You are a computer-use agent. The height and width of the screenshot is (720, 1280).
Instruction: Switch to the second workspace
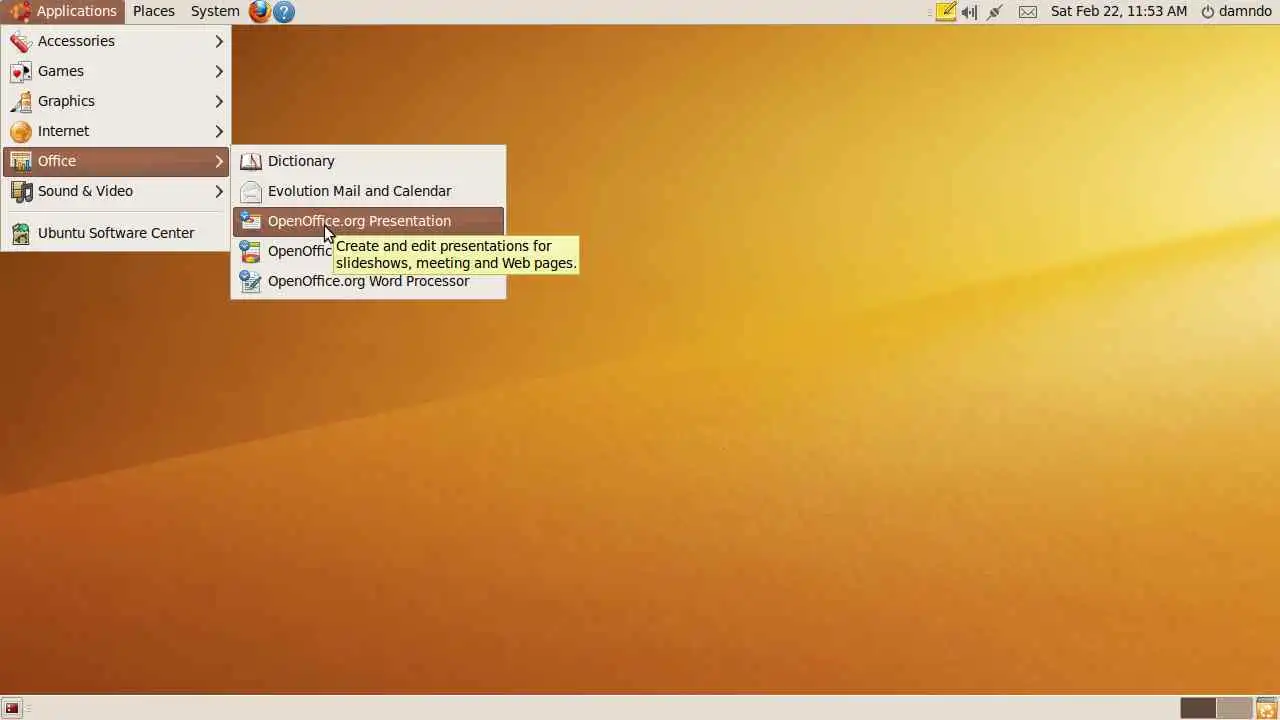point(1234,708)
